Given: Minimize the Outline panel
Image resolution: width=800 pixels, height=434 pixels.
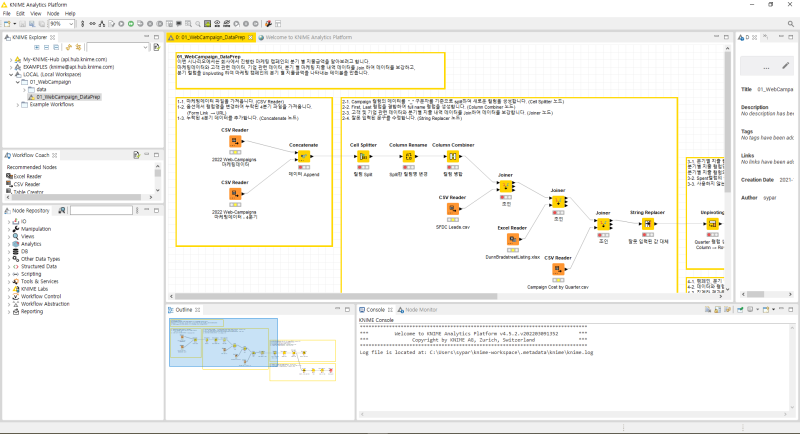Looking at the screenshot, I should pos(337,310).
